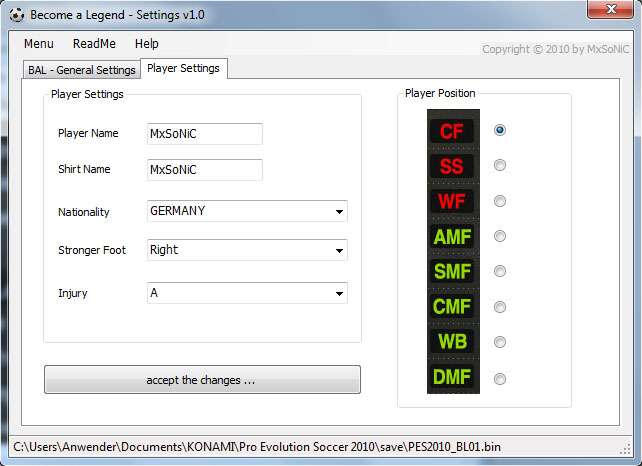The width and height of the screenshot is (642, 466).
Task: Expand the Stronger Foot dropdown
Action: pyautogui.click(x=246, y=250)
